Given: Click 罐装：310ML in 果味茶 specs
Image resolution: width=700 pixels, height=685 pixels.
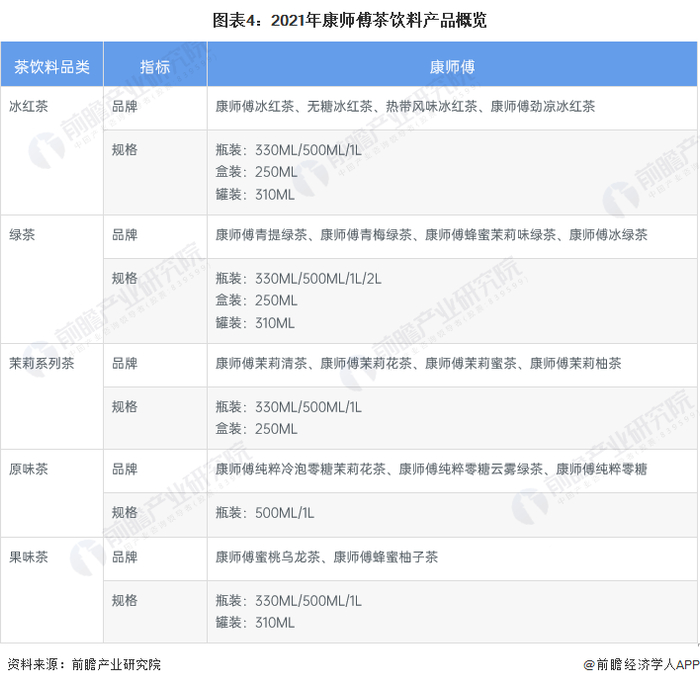Looking at the screenshot, I should (x=255, y=622).
